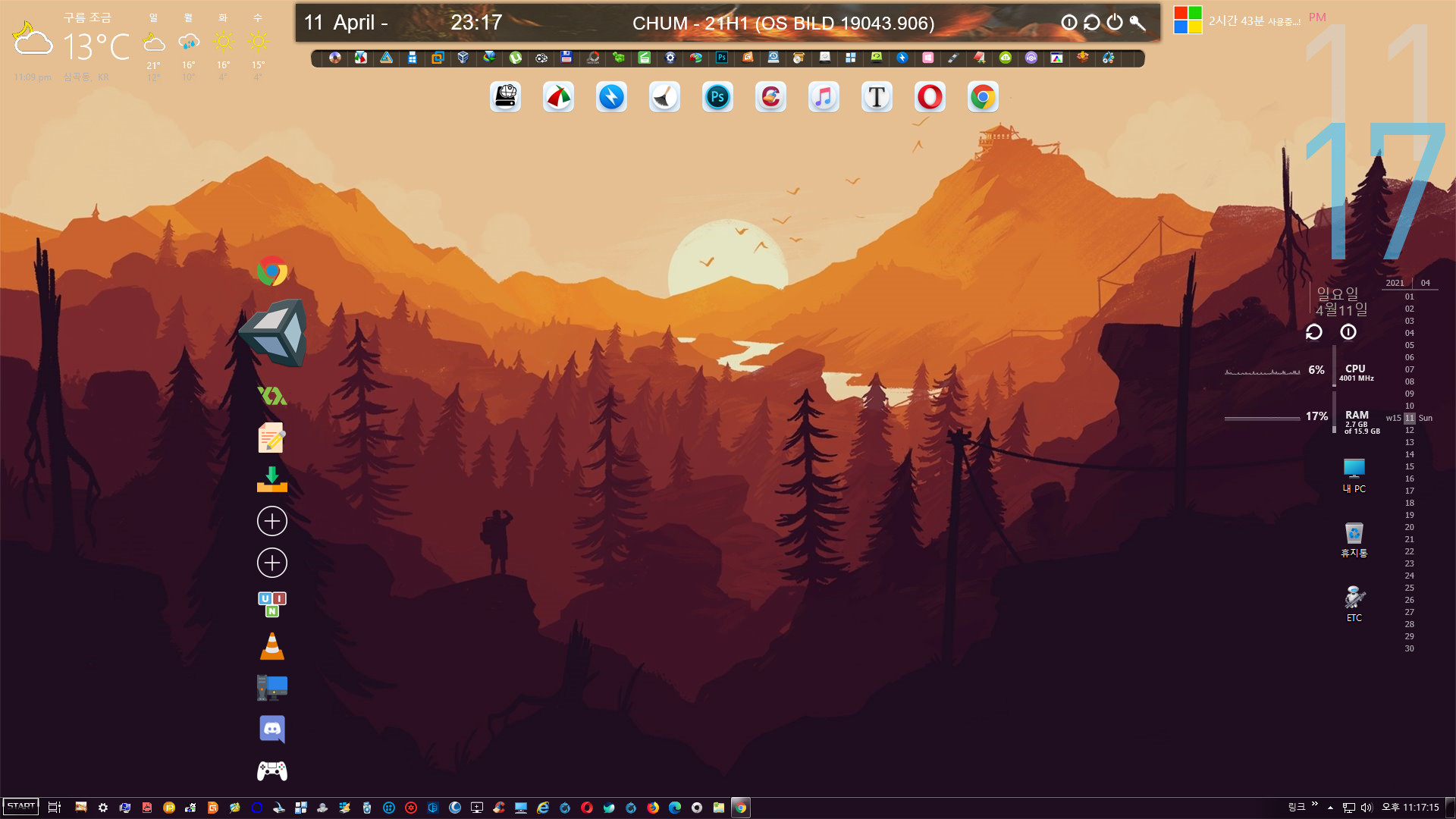Viewport: 1456px width, 819px height.
Task: Open the ETC desktop folder icon
Action: pos(1354,604)
